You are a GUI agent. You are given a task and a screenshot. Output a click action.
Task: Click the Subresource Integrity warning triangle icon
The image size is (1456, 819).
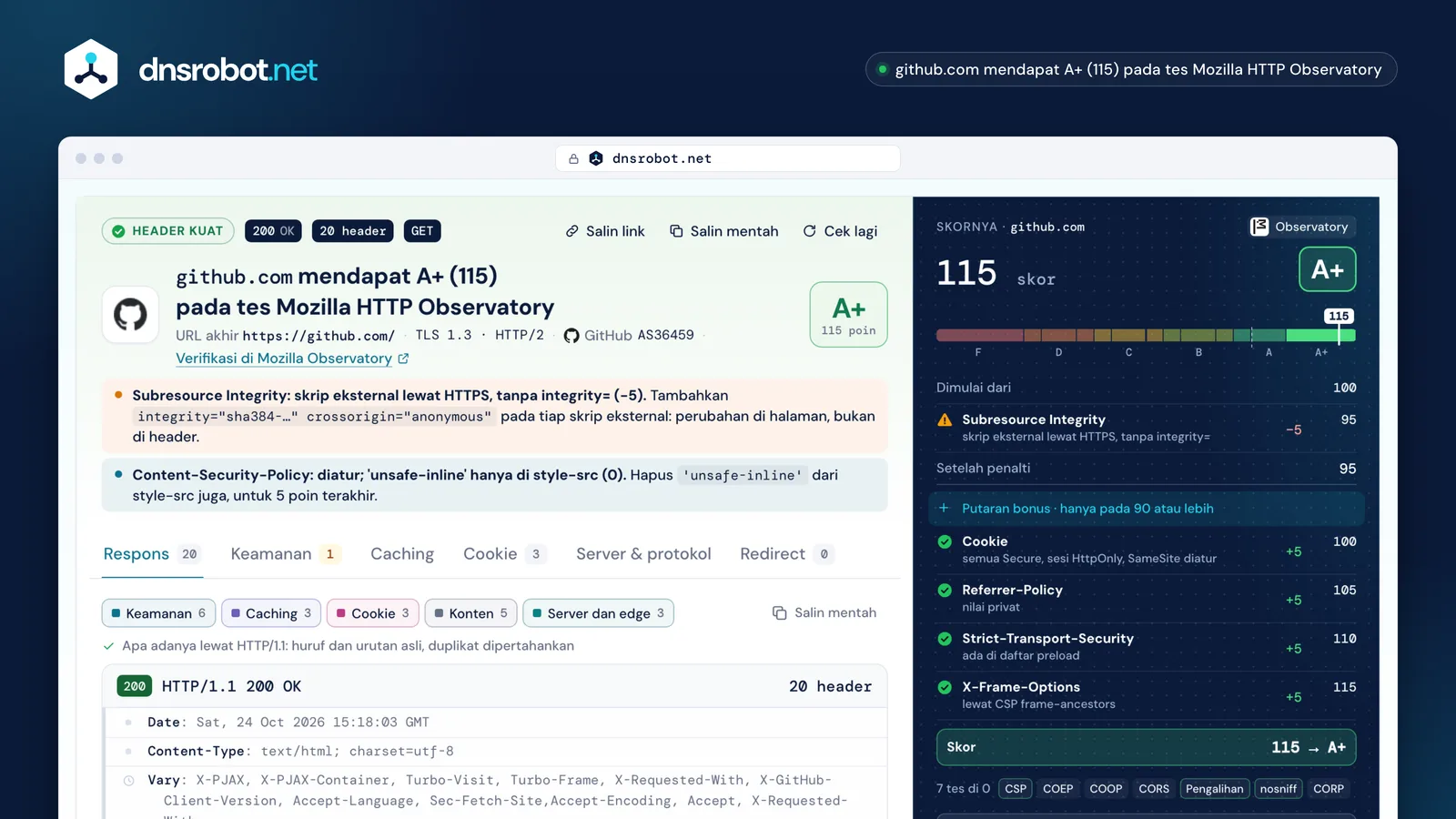pyautogui.click(x=945, y=420)
